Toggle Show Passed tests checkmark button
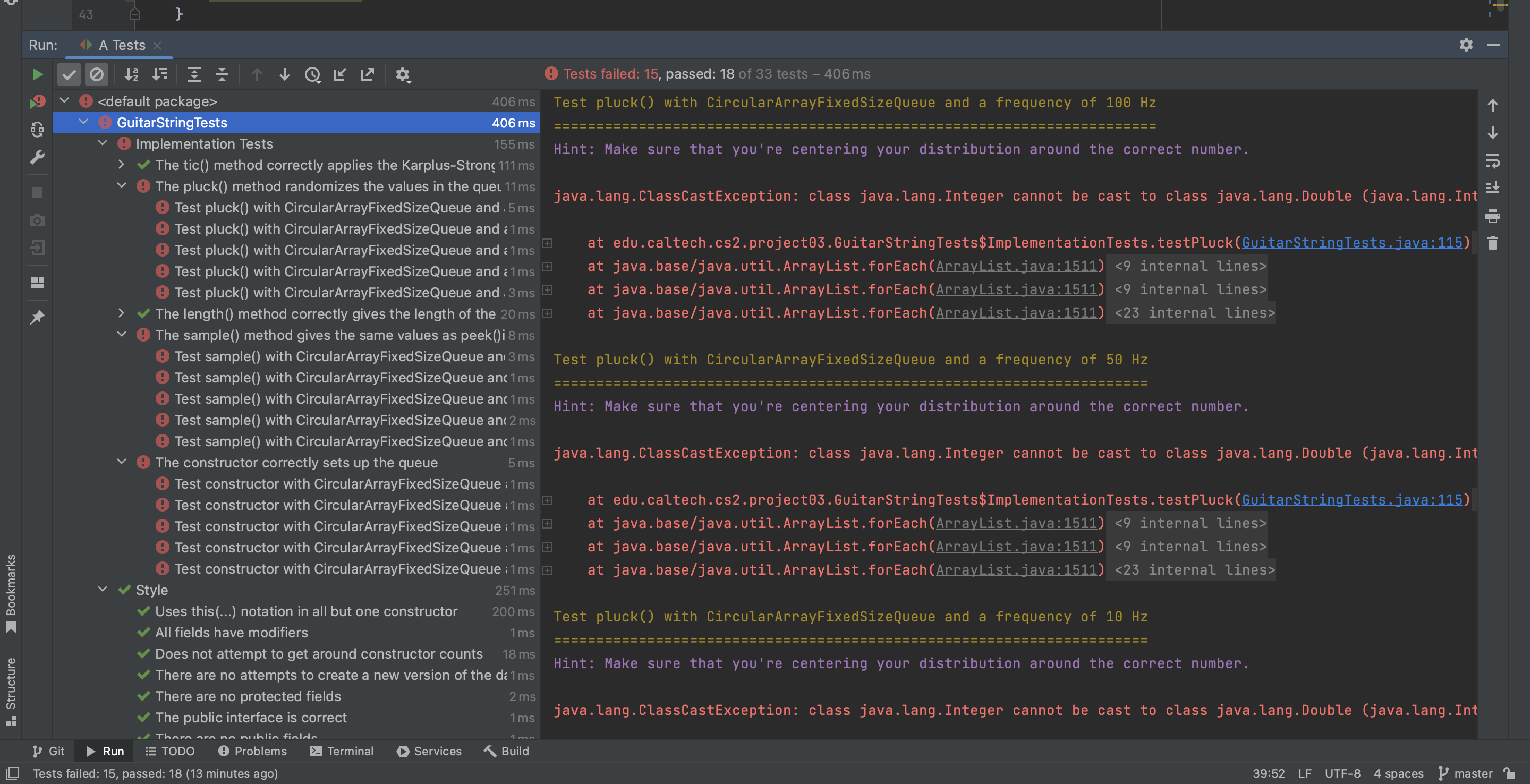The width and height of the screenshot is (1530, 784). (69, 74)
